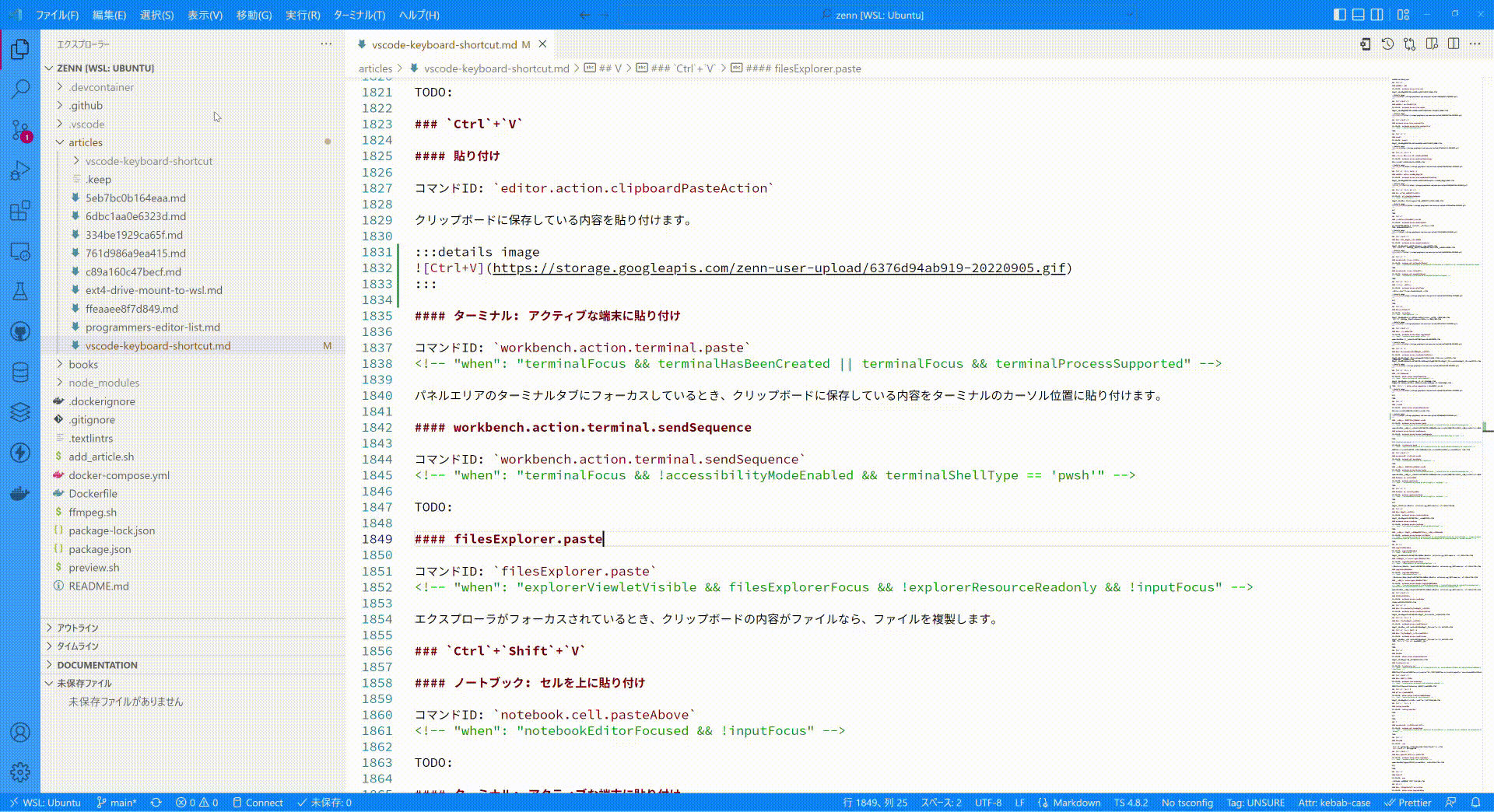Close the vscode-keyboard-shortcut.md tab
Viewport: 1494px width, 812px height.
543,44
